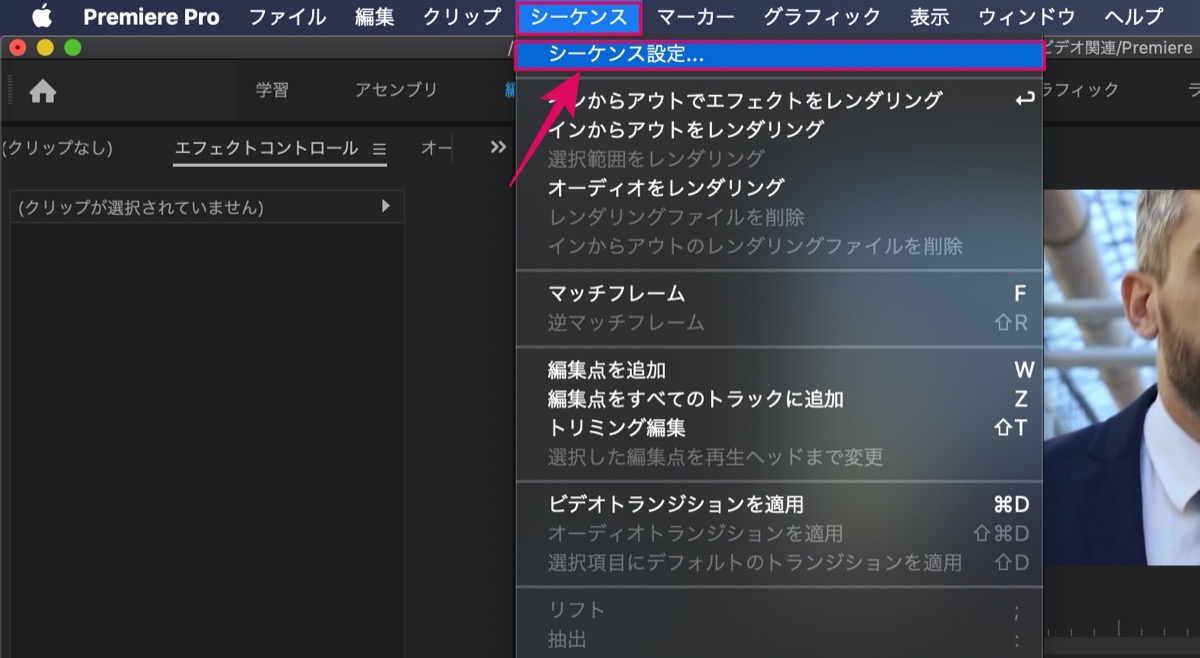1200x658 pixels.
Task: Select インからアウトでエフェクトをレンダリング
Action: 780,100
